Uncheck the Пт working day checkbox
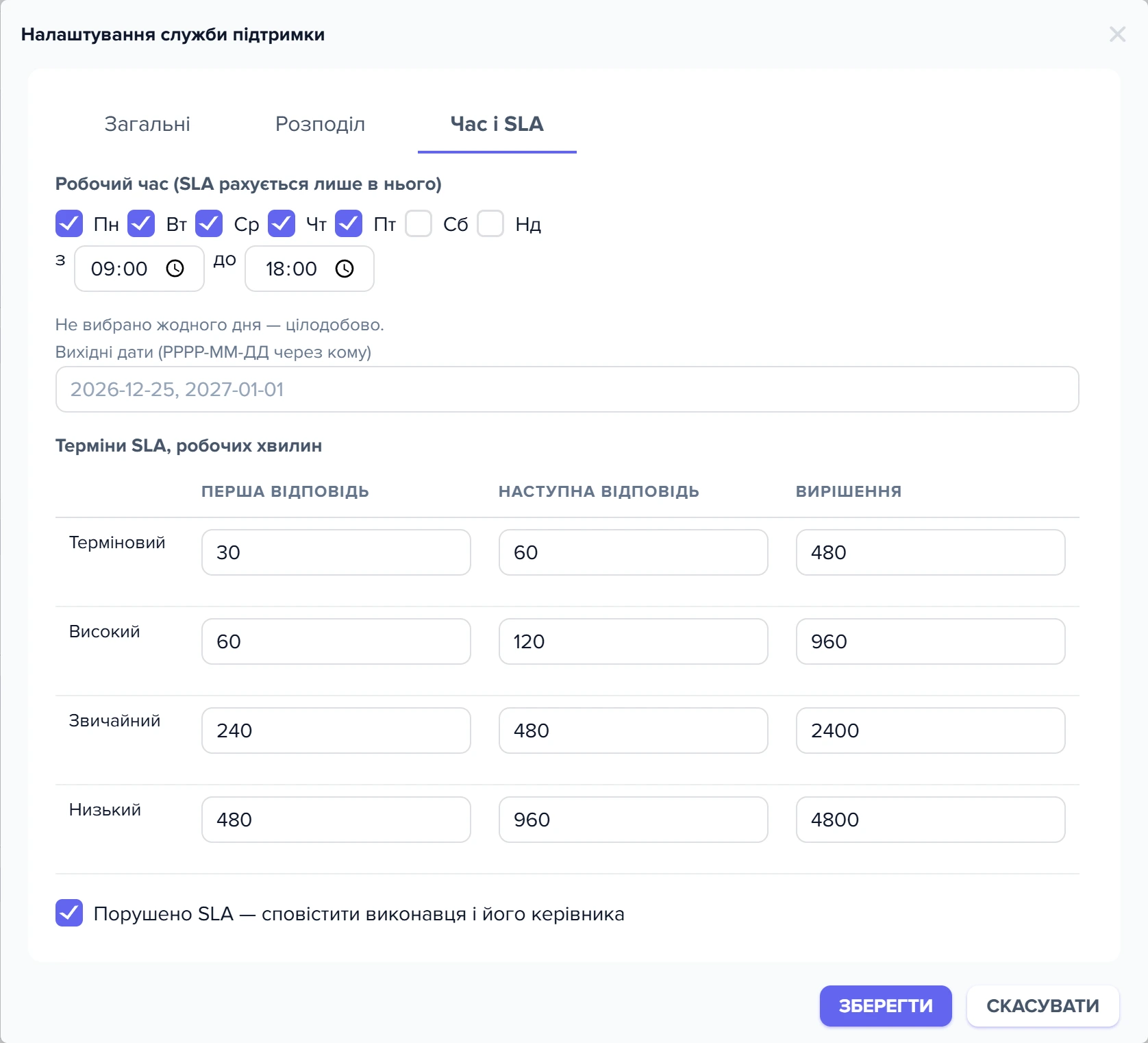 point(349,223)
